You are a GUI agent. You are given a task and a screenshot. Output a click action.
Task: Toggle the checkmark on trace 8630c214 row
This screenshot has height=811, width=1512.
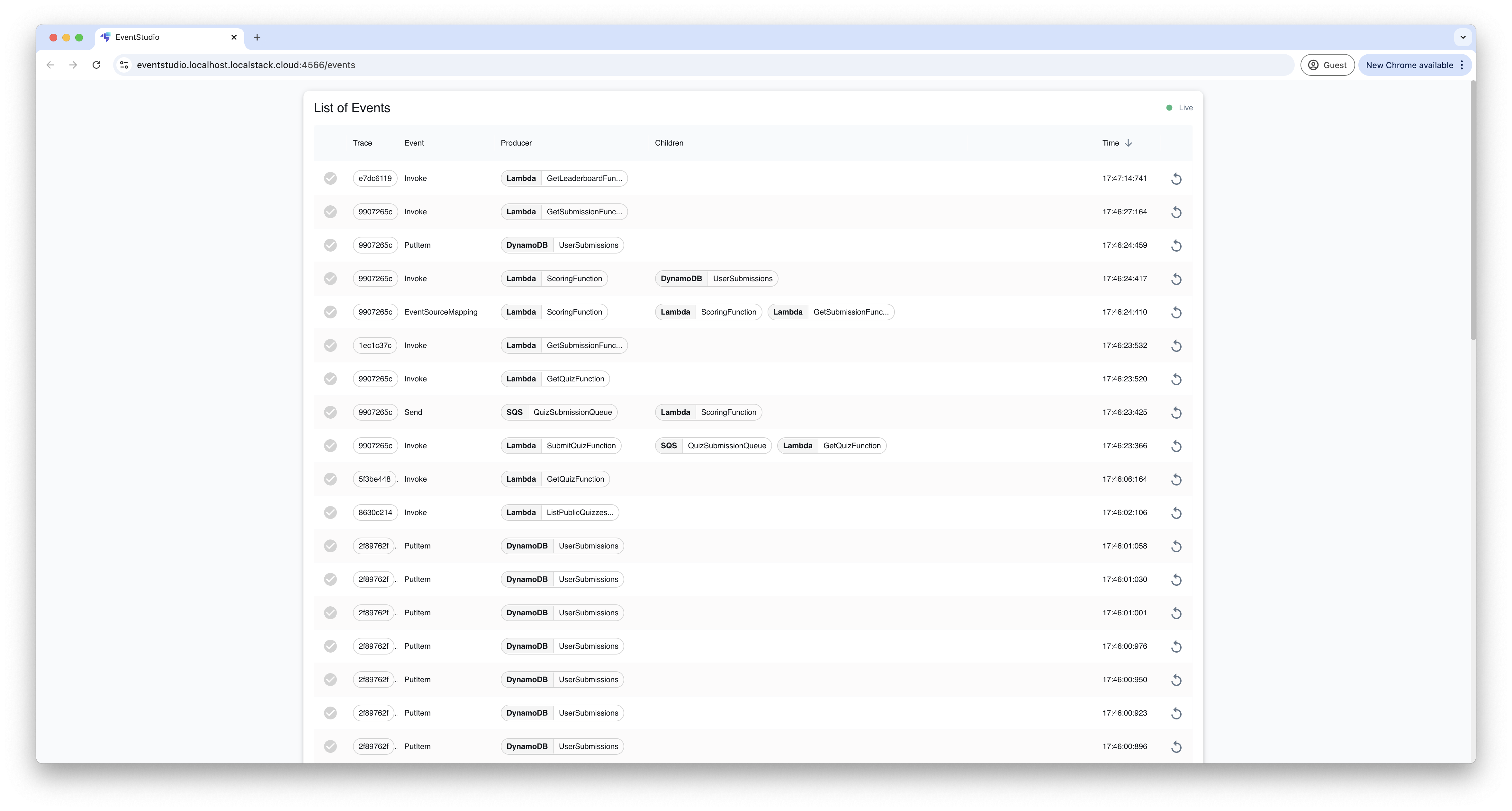[330, 512]
